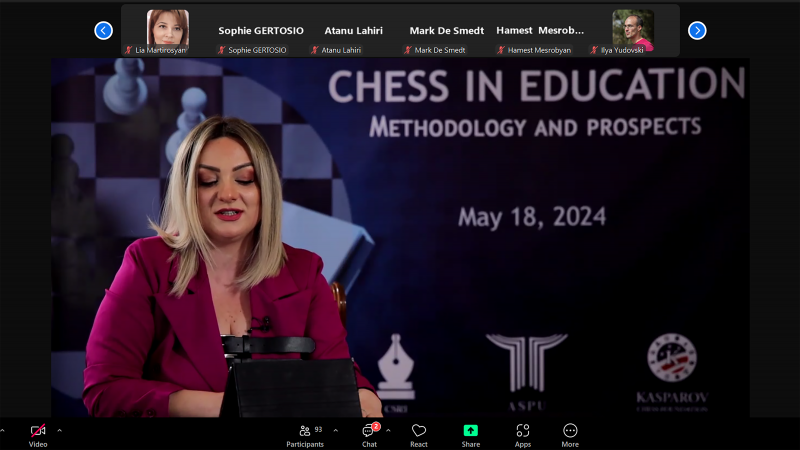Expand the caret next to Participants
The image size is (800, 450).
pos(335,431)
